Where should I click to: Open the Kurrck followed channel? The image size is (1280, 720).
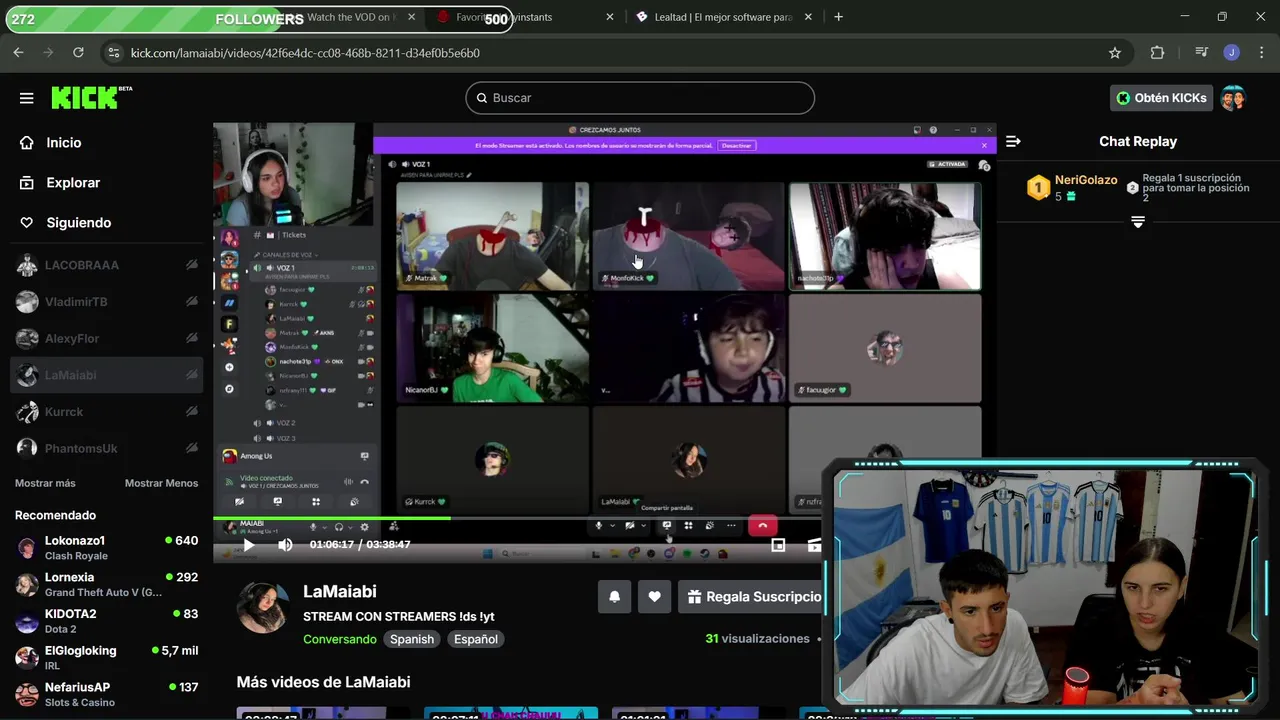click(x=106, y=412)
